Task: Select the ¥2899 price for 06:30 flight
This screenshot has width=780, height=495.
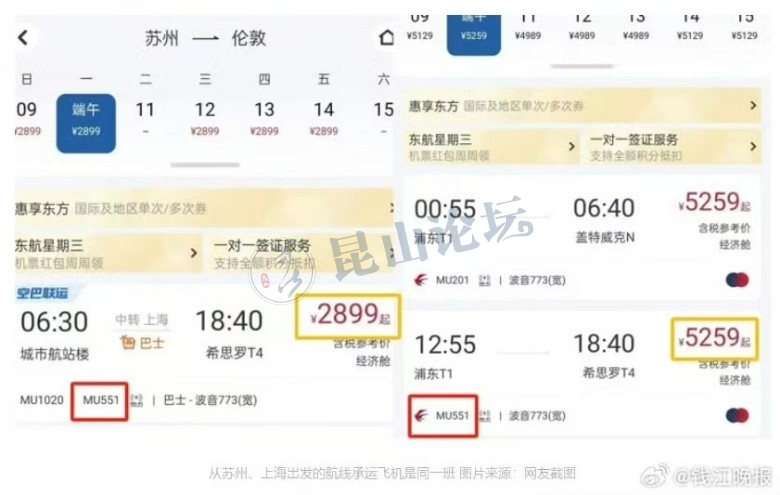Action: 348,316
